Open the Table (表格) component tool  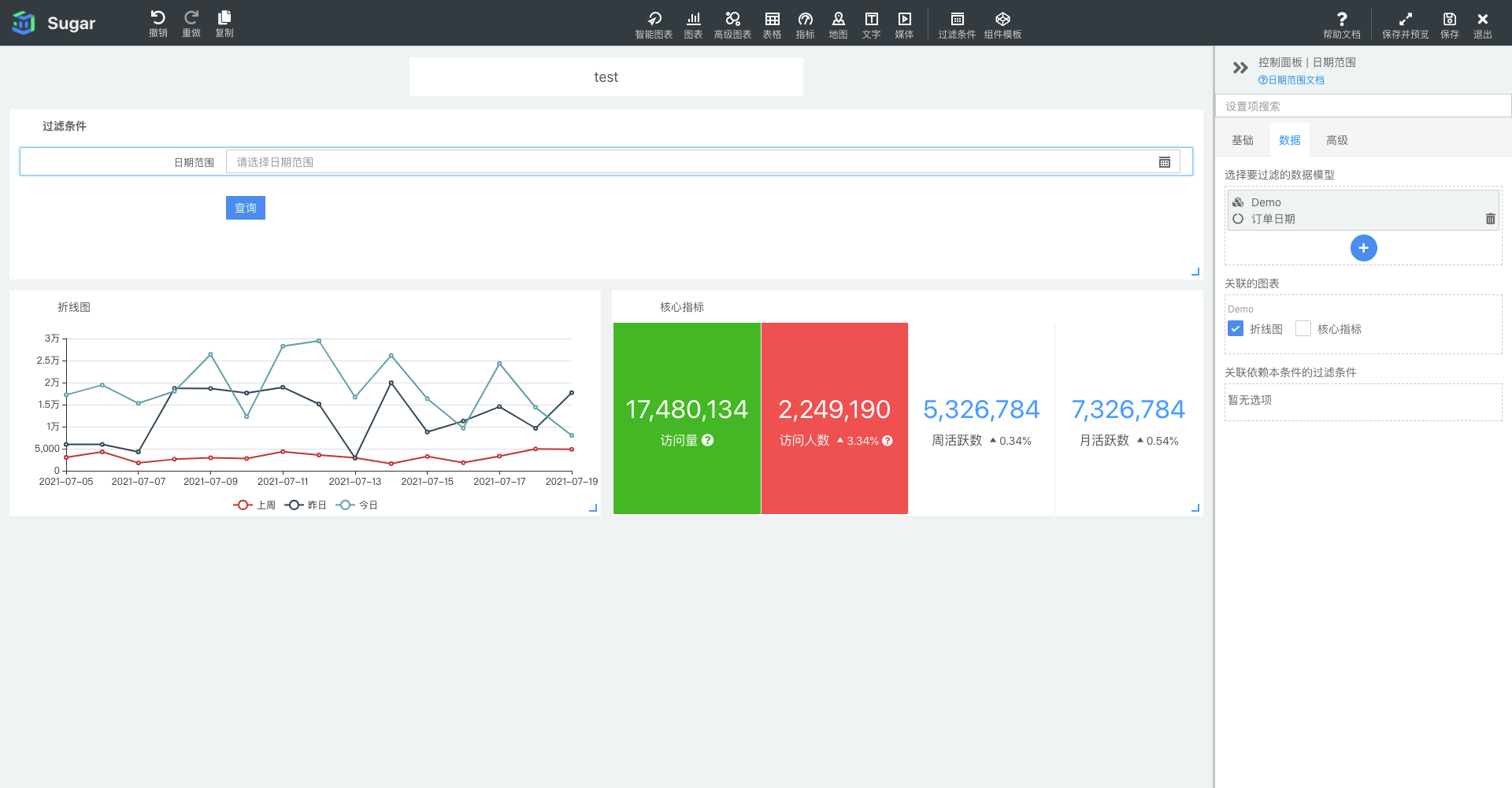pos(772,20)
